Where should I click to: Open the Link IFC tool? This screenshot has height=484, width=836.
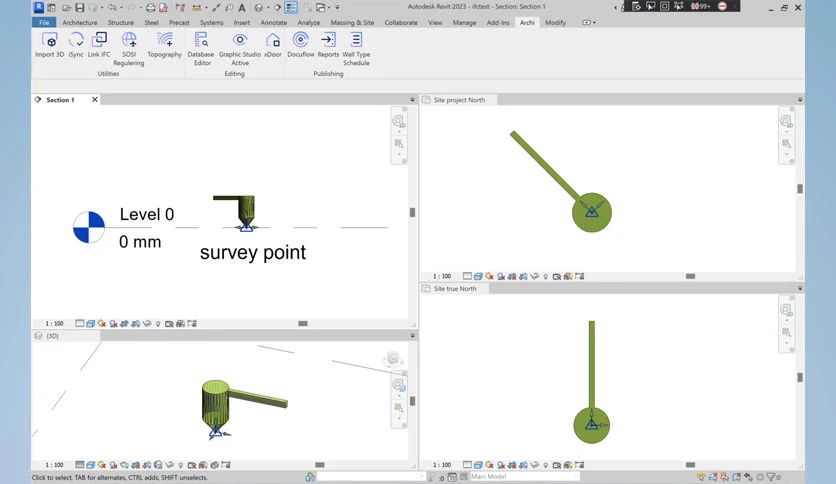click(99, 45)
